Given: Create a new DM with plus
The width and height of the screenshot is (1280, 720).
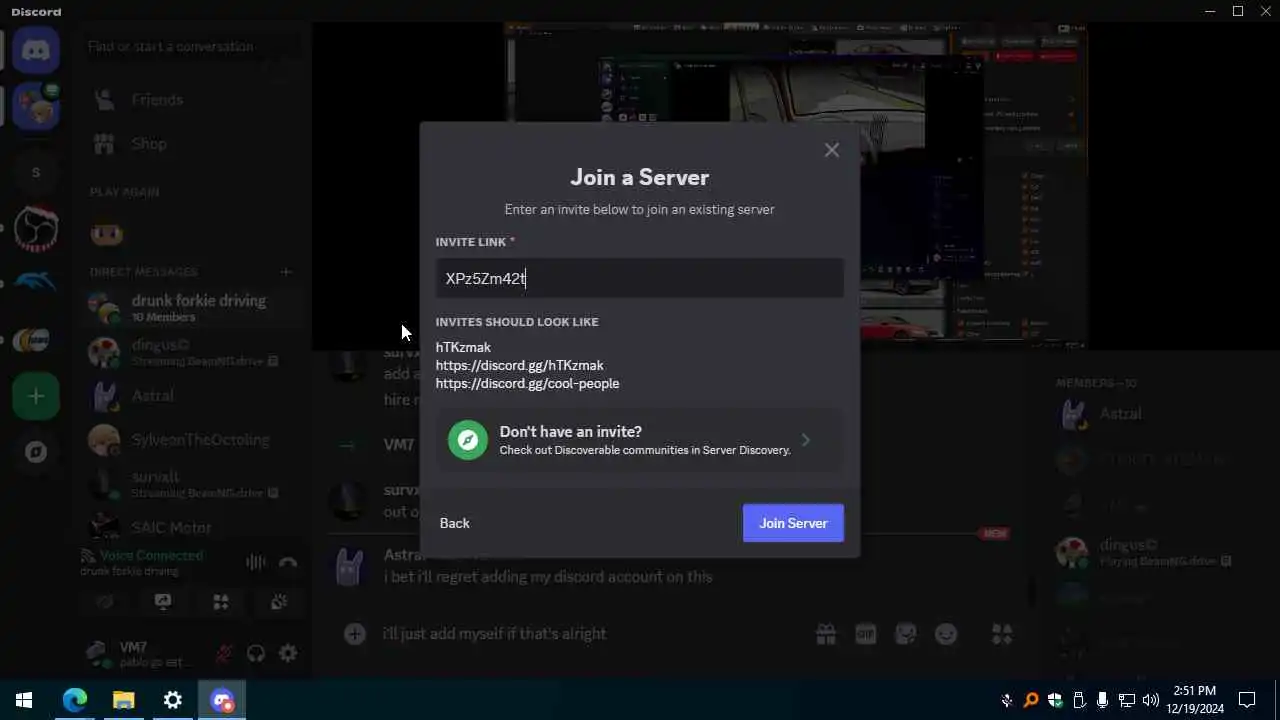Looking at the screenshot, I should (286, 271).
